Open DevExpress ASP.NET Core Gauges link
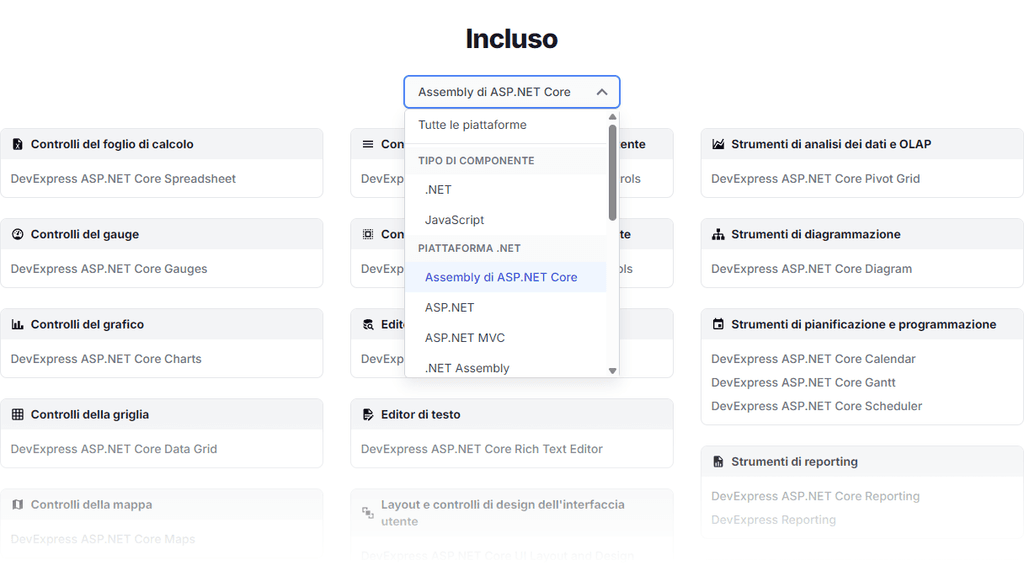1024x566 pixels. click(x=108, y=269)
